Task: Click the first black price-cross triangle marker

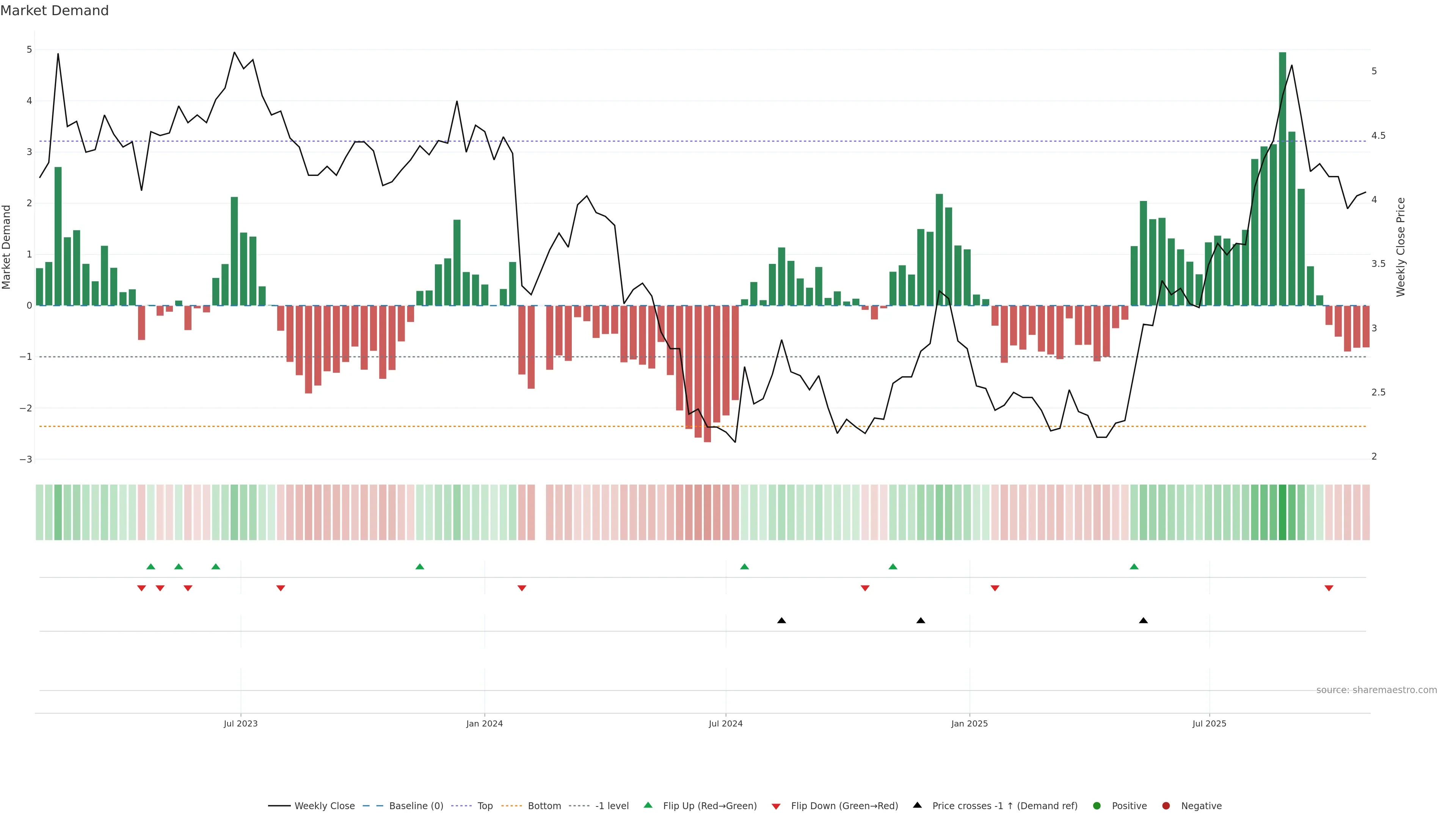Action: pos(782,621)
